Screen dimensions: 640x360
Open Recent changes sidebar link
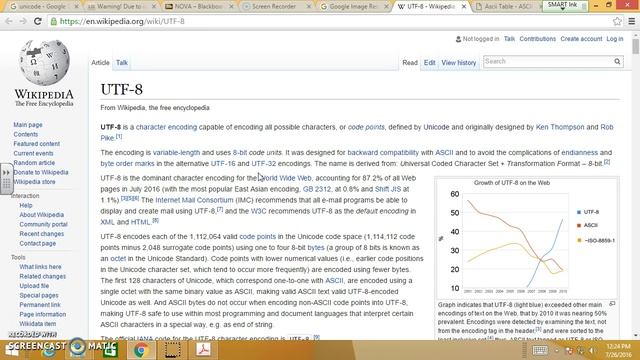[42, 233]
